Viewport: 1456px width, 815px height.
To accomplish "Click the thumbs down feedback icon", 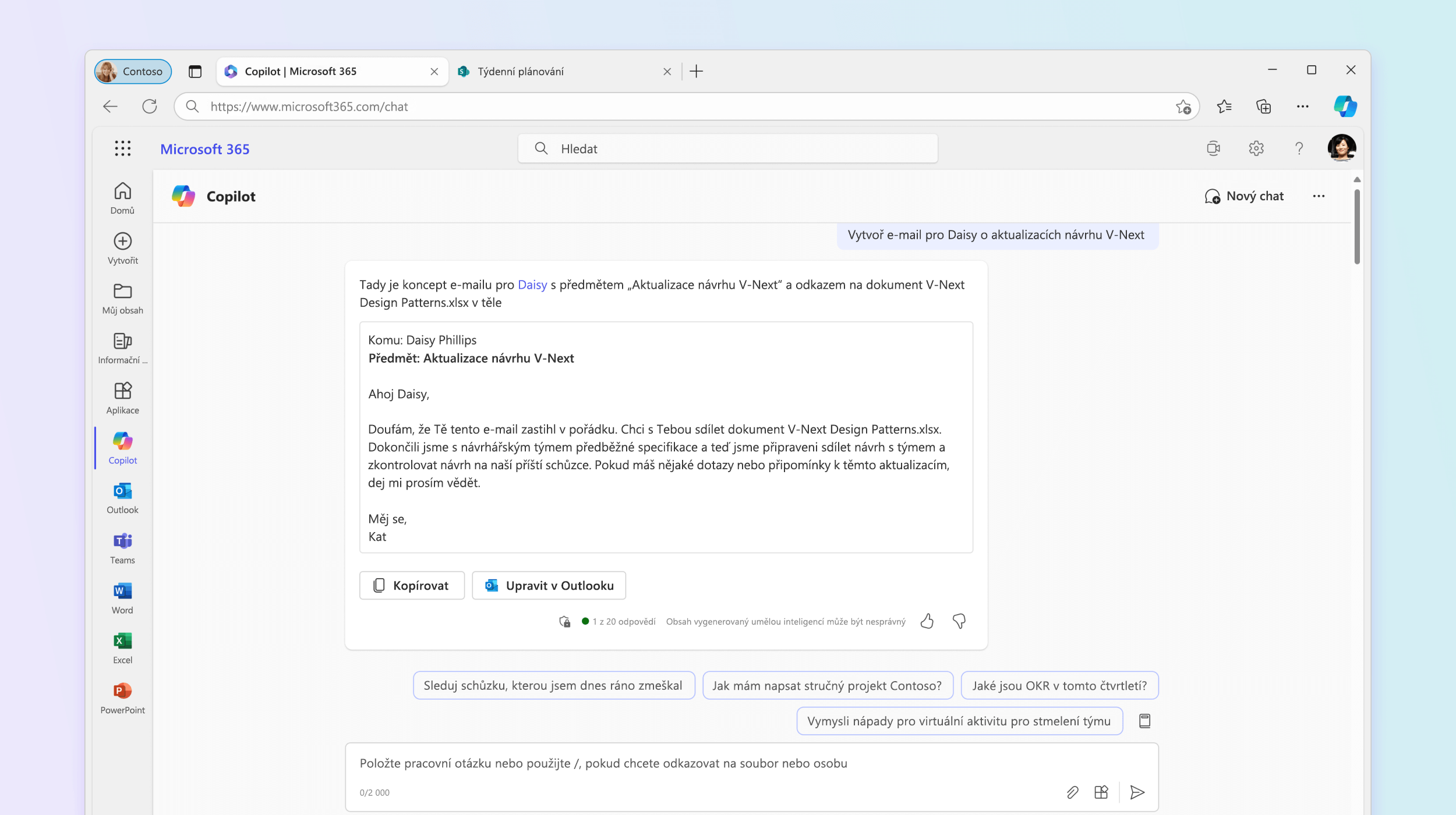I will pos(959,621).
